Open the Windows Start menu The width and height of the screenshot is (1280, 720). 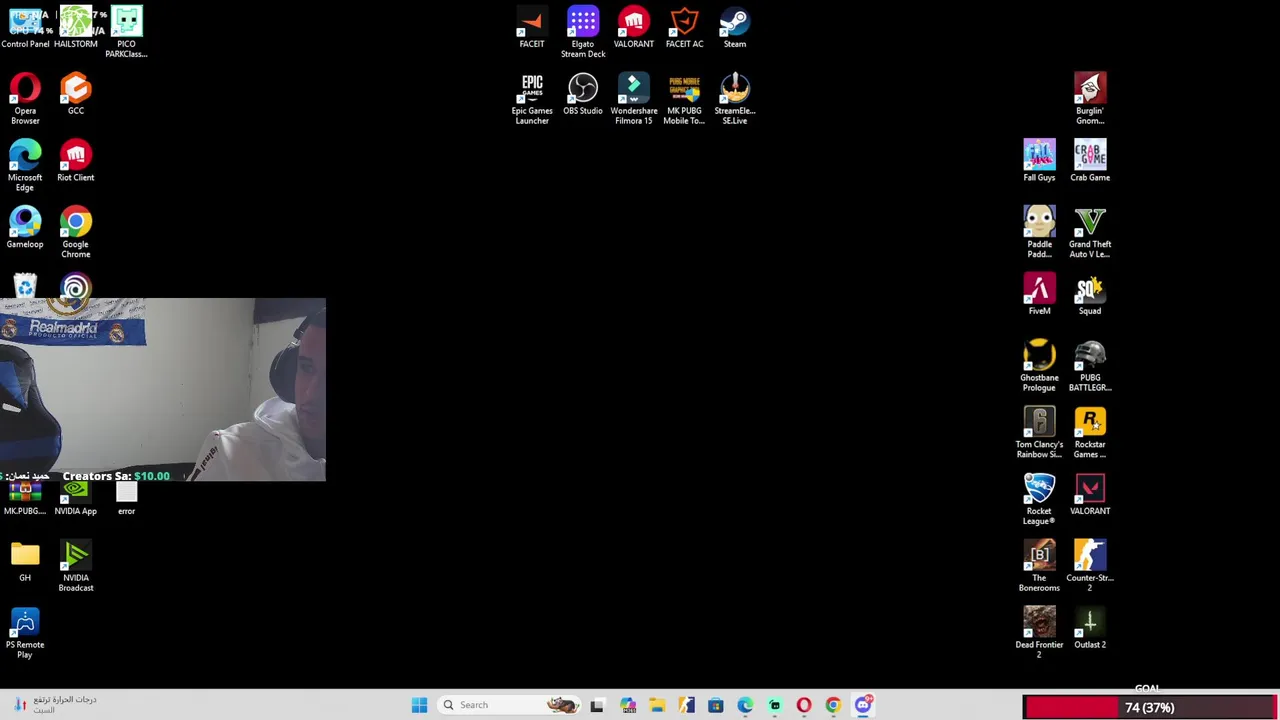[419, 705]
